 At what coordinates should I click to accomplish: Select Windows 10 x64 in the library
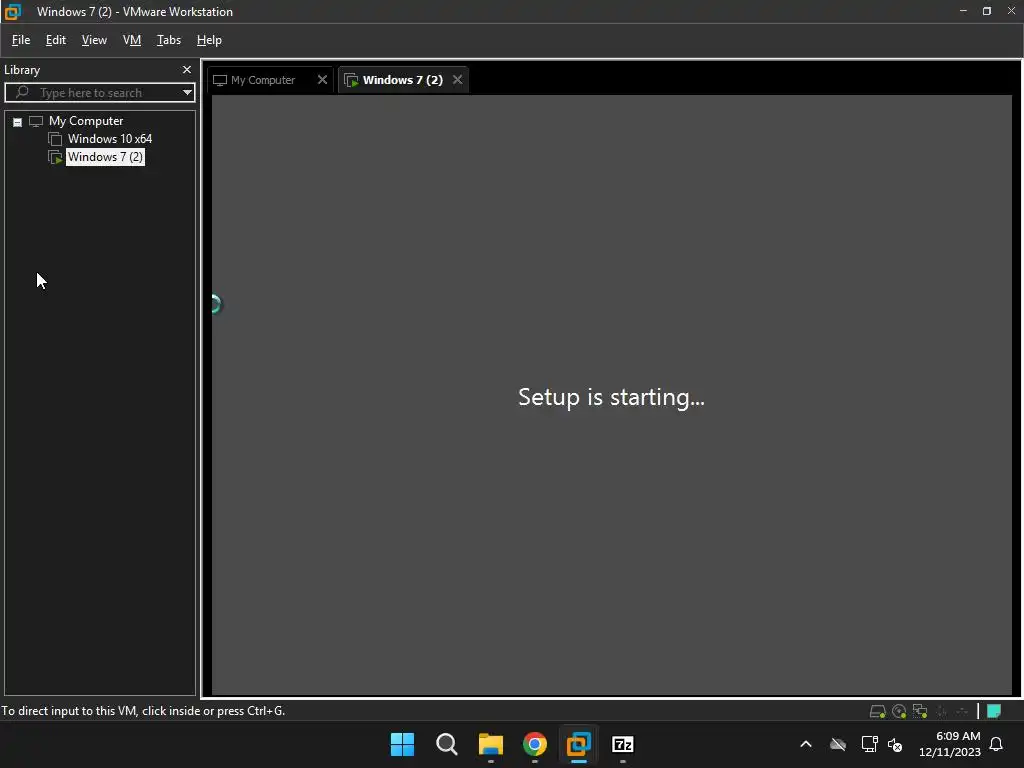[110, 138]
